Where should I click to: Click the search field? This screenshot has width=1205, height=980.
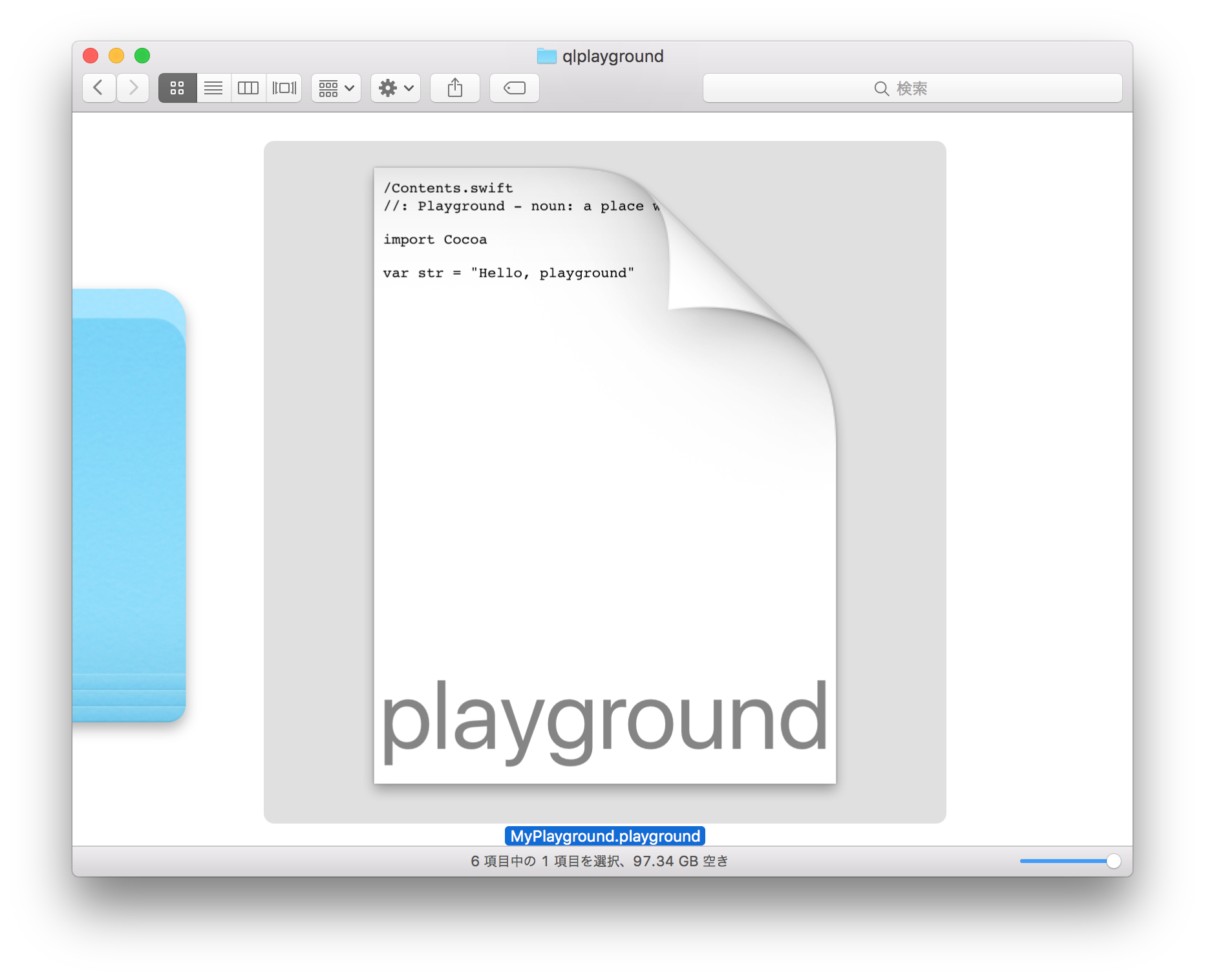[912, 88]
